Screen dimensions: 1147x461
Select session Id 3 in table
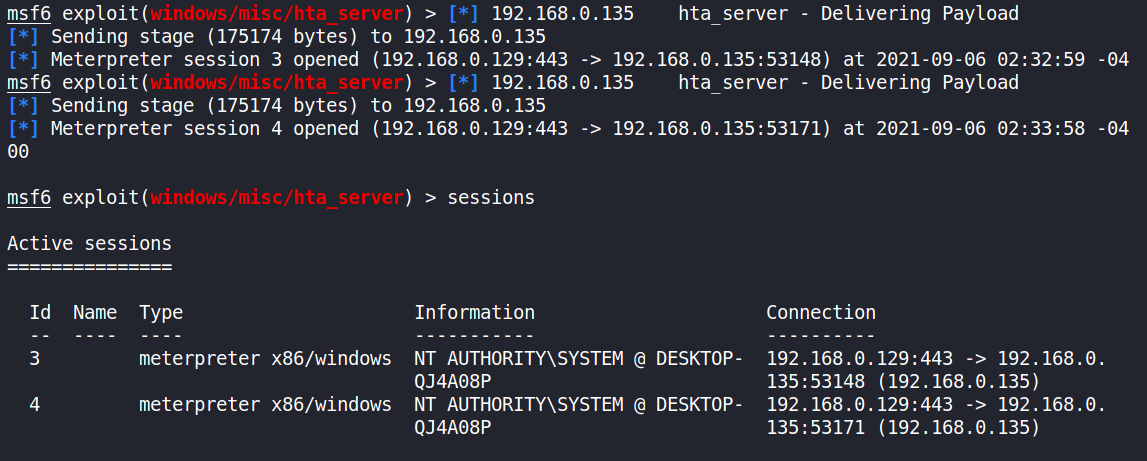(35, 359)
